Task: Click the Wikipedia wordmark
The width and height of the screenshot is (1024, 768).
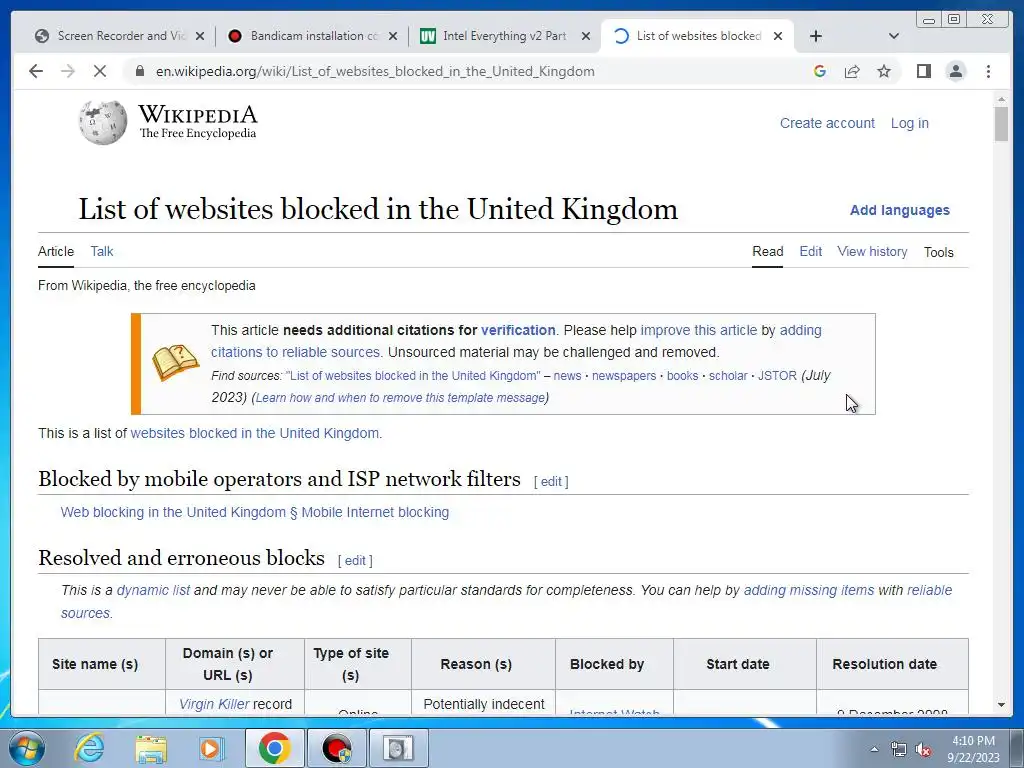Action: (197, 116)
